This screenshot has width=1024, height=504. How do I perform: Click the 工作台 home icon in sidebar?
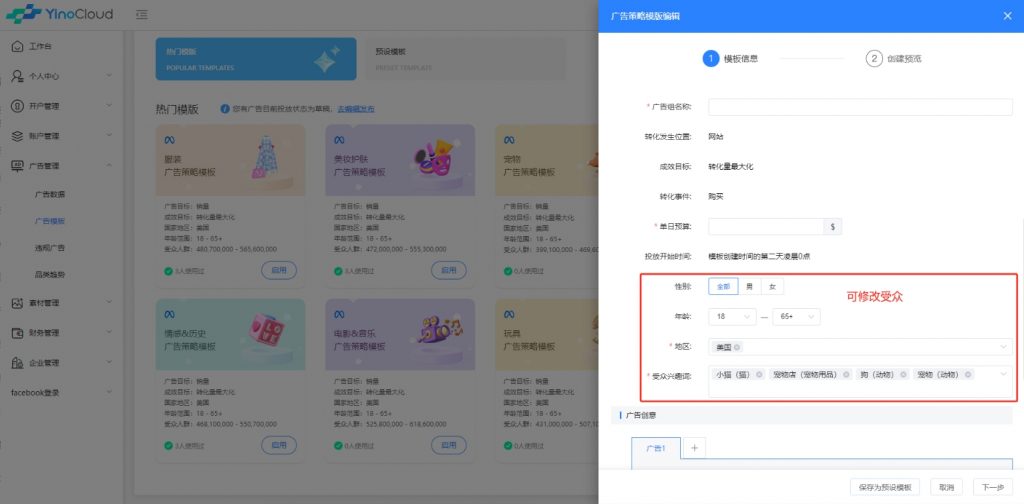coord(18,46)
